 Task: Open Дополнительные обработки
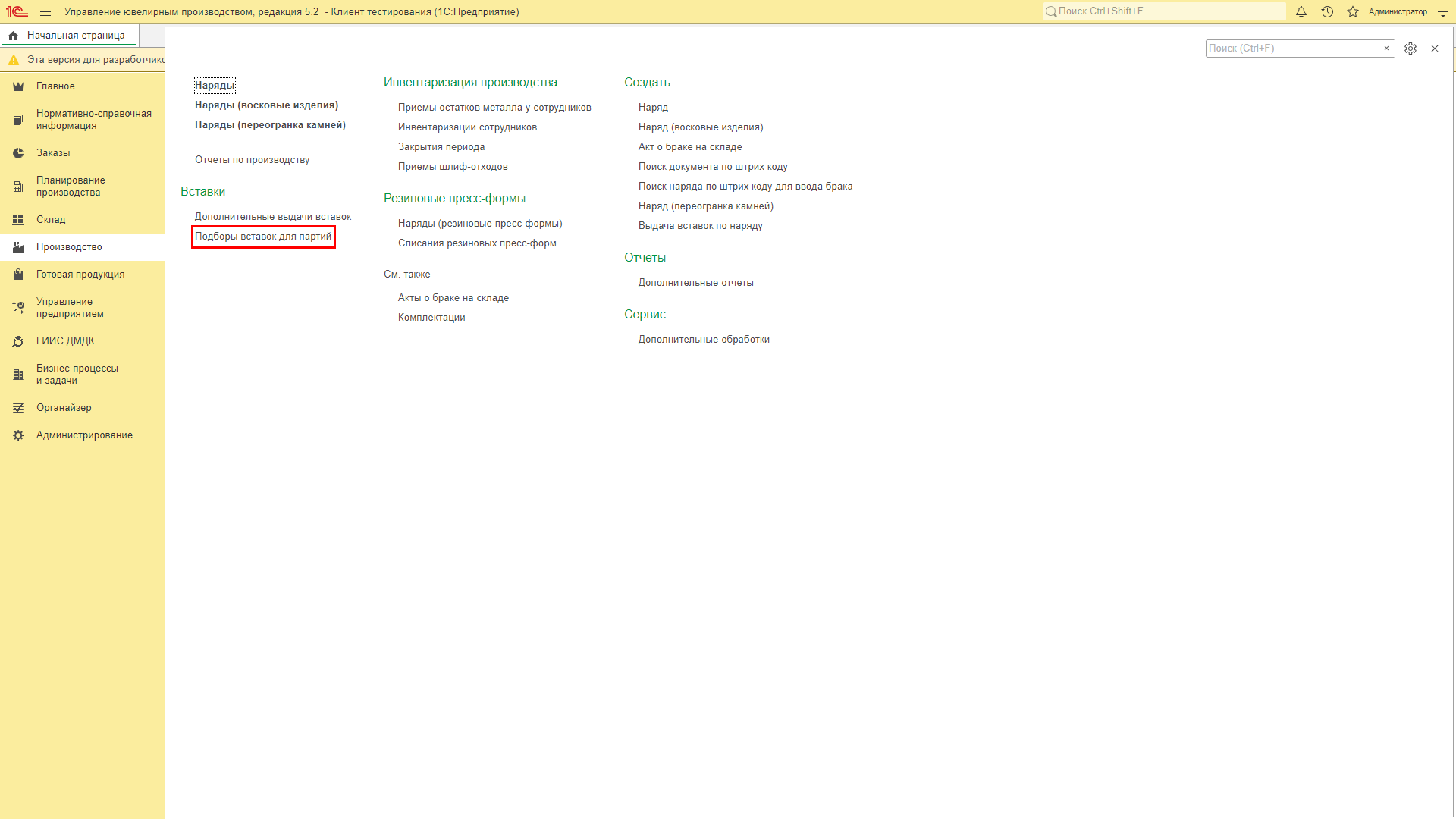click(704, 340)
